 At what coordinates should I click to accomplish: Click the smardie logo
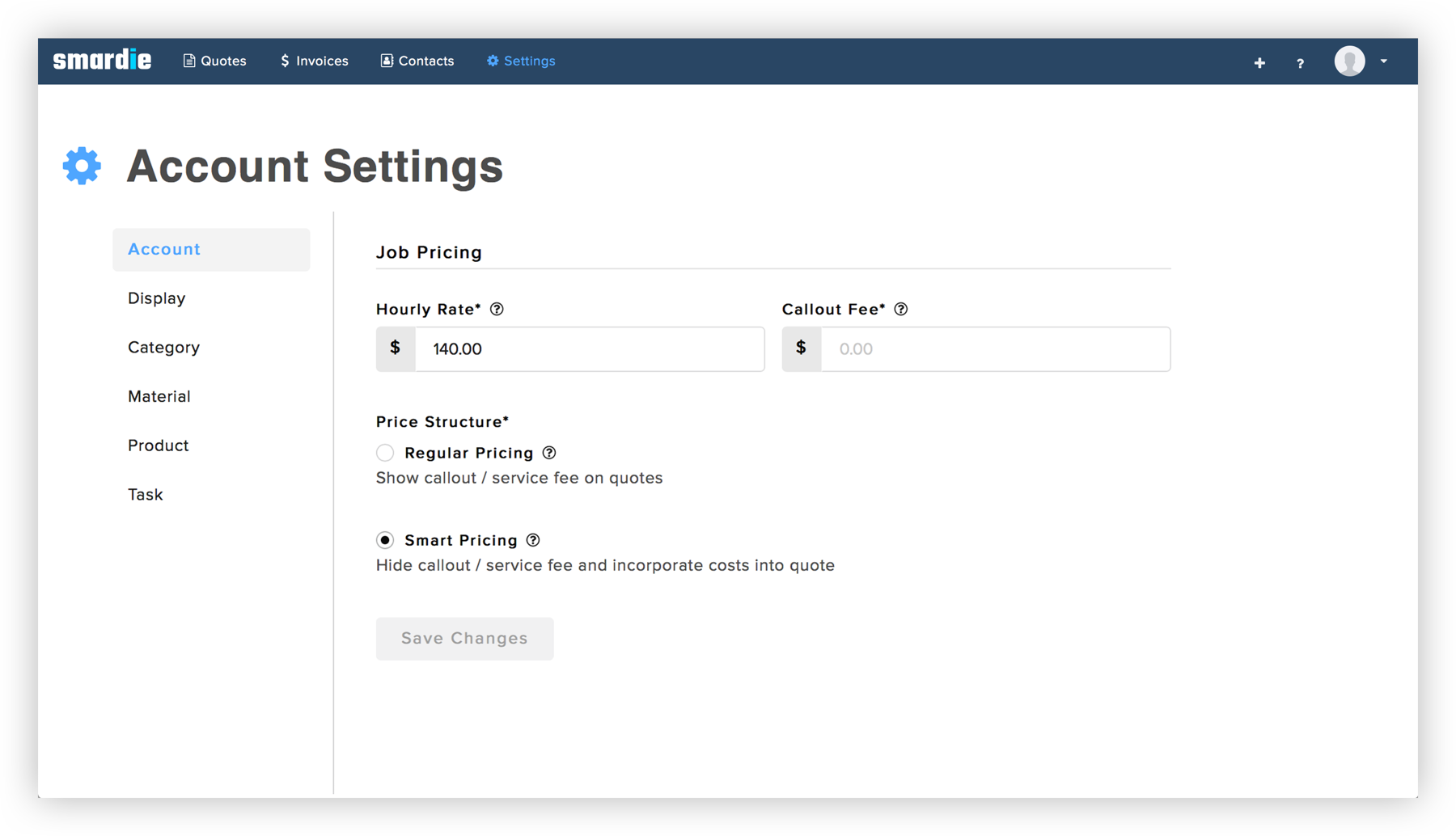[102, 61]
